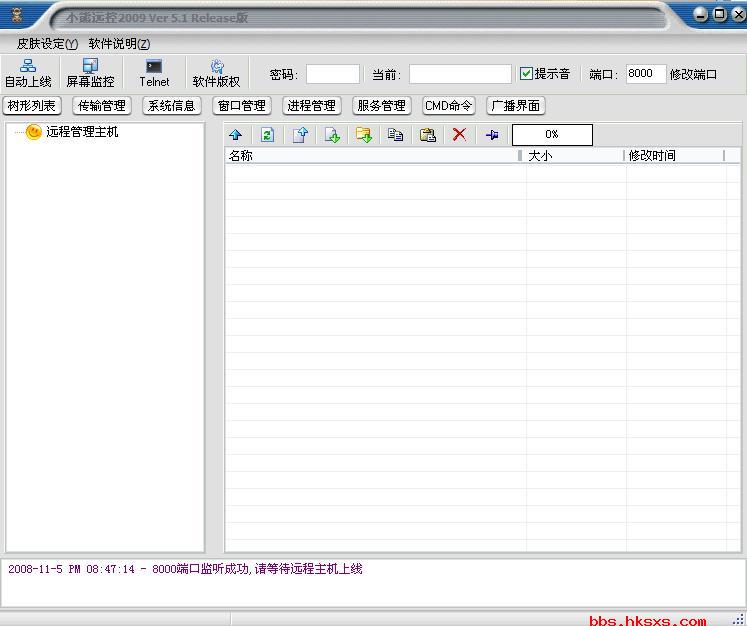Viewport: 747px width, 626px height.
Task: Click the download folder icon
Action: click(364, 135)
